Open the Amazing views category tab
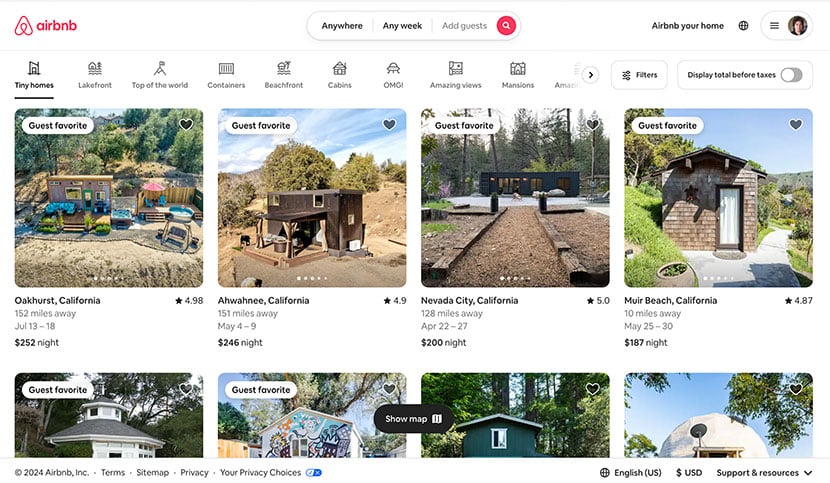This screenshot has height=483, width=830. click(455, 74)
